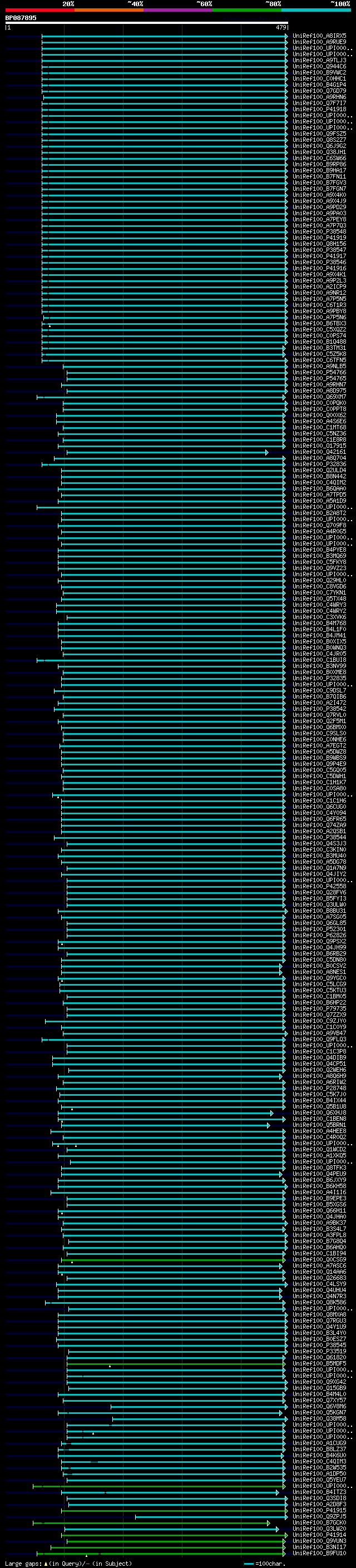The width and height of the screenshot is (356, 1568).
Task: Select the UniRef100_B4G1P4 label
Action: [319, 85]
